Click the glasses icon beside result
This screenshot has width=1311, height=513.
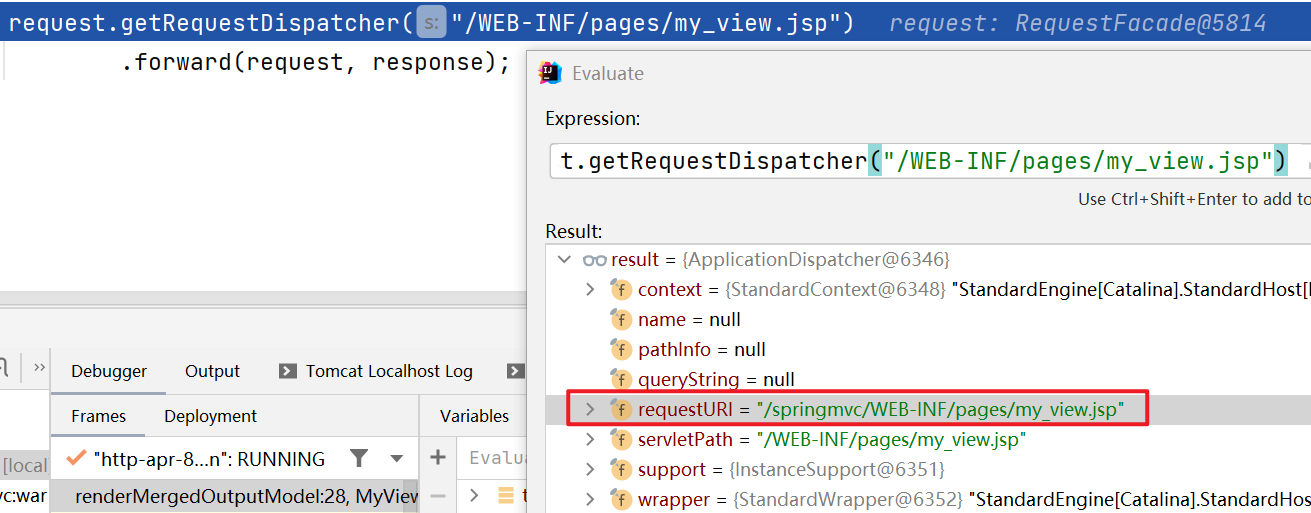coord(595,260)
